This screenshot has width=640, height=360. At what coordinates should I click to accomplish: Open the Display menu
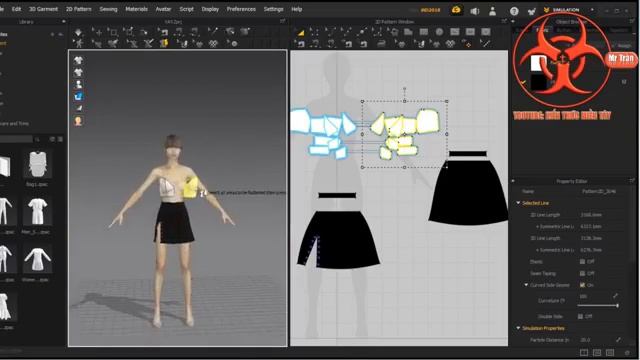[x=210, y=9]
